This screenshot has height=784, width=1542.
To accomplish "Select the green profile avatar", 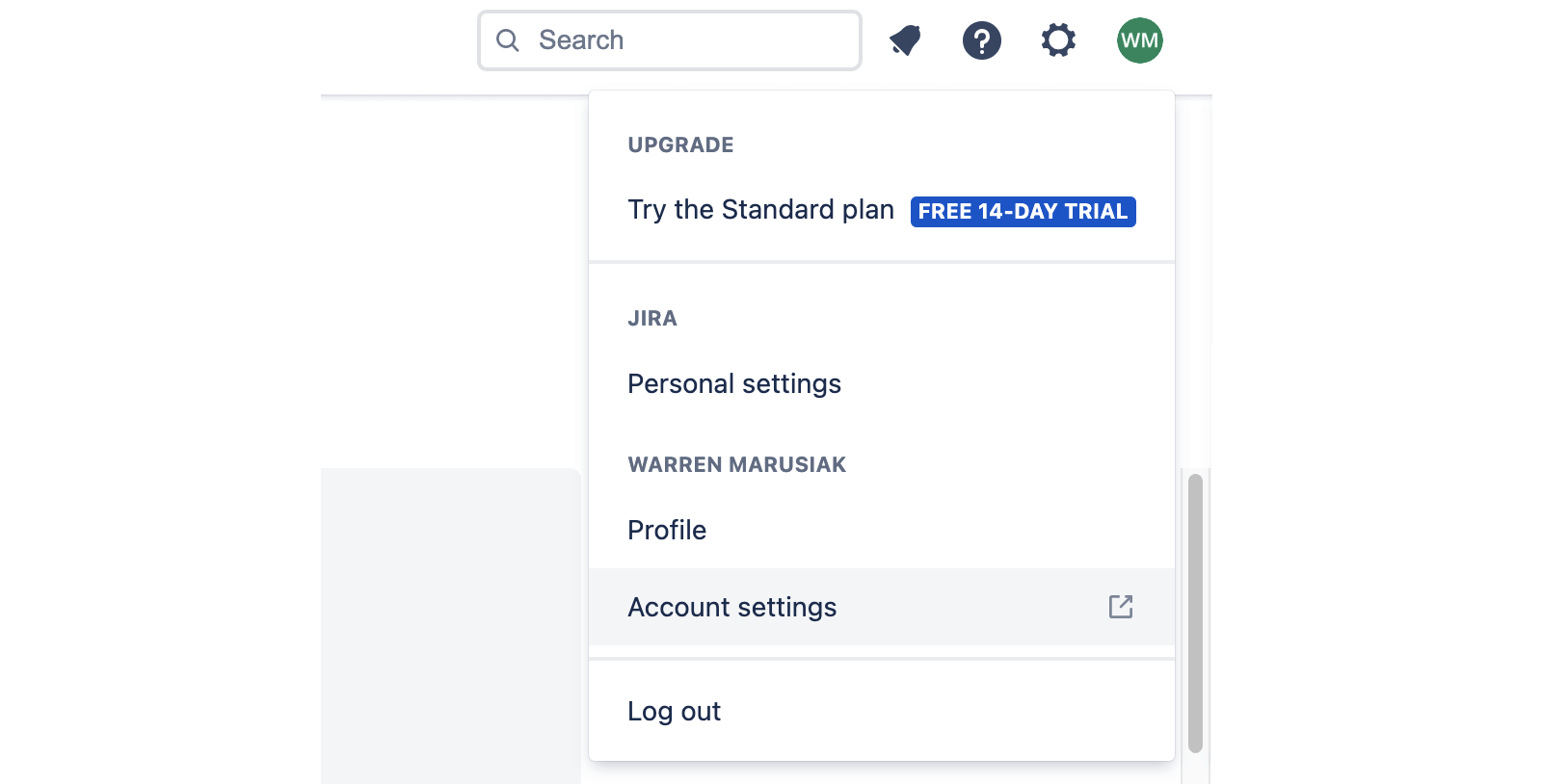I will click(1139, 39).
